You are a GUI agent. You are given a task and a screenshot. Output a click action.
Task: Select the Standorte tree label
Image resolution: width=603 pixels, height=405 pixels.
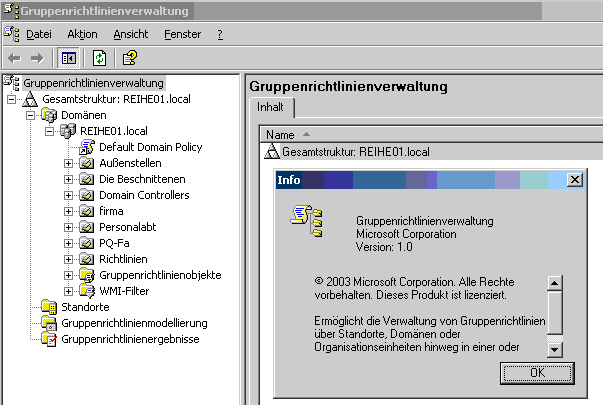point(85,307)
